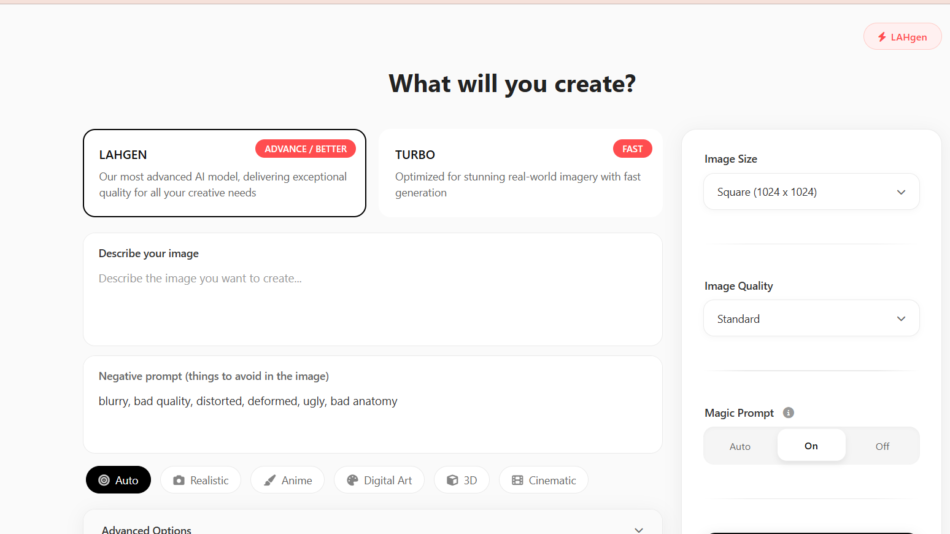
Task: Click the lightning bolt LAHgen badge
Action: 902,37
